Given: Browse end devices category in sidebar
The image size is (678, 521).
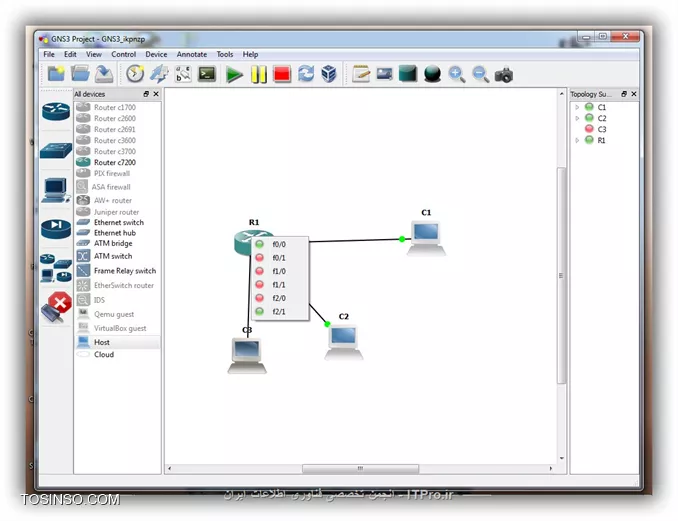Looking at the screenshot, I should coord(56,190).
